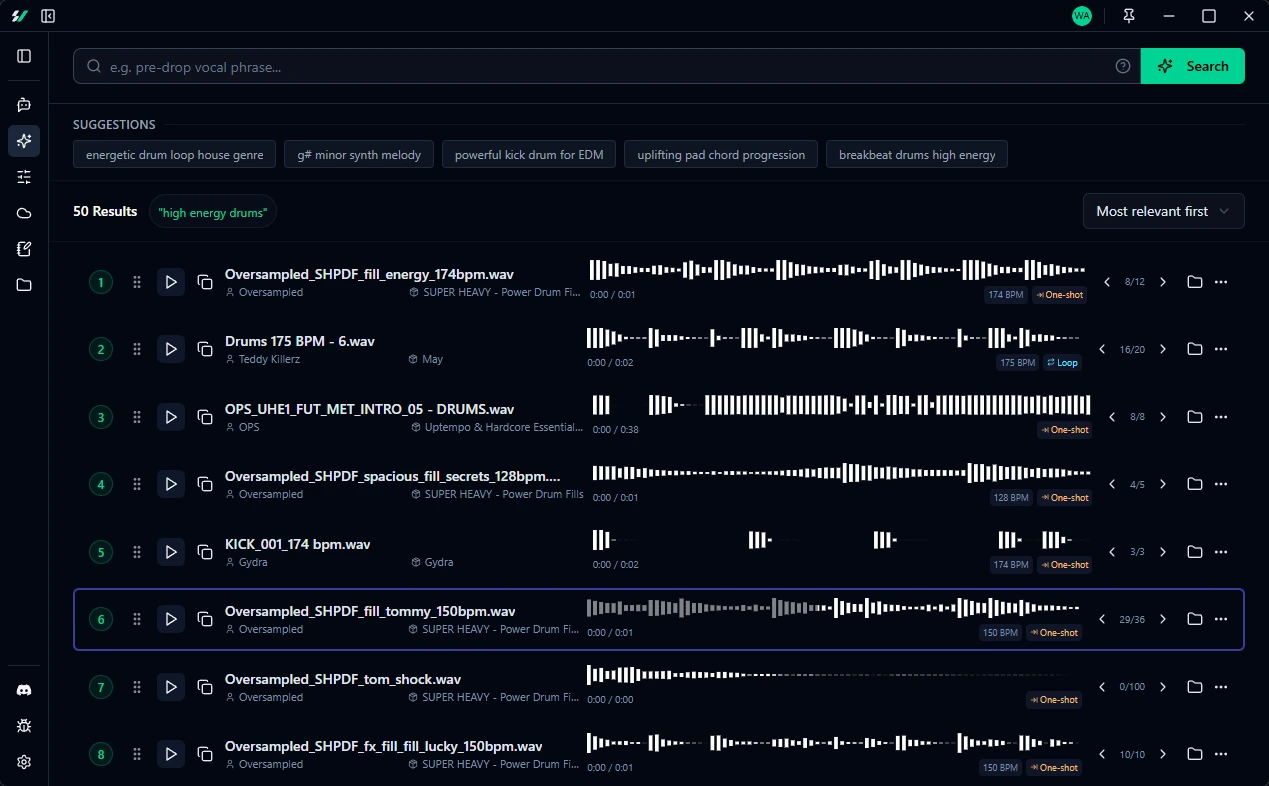Open the filters sliders icon in sidebar

(24, 177)
